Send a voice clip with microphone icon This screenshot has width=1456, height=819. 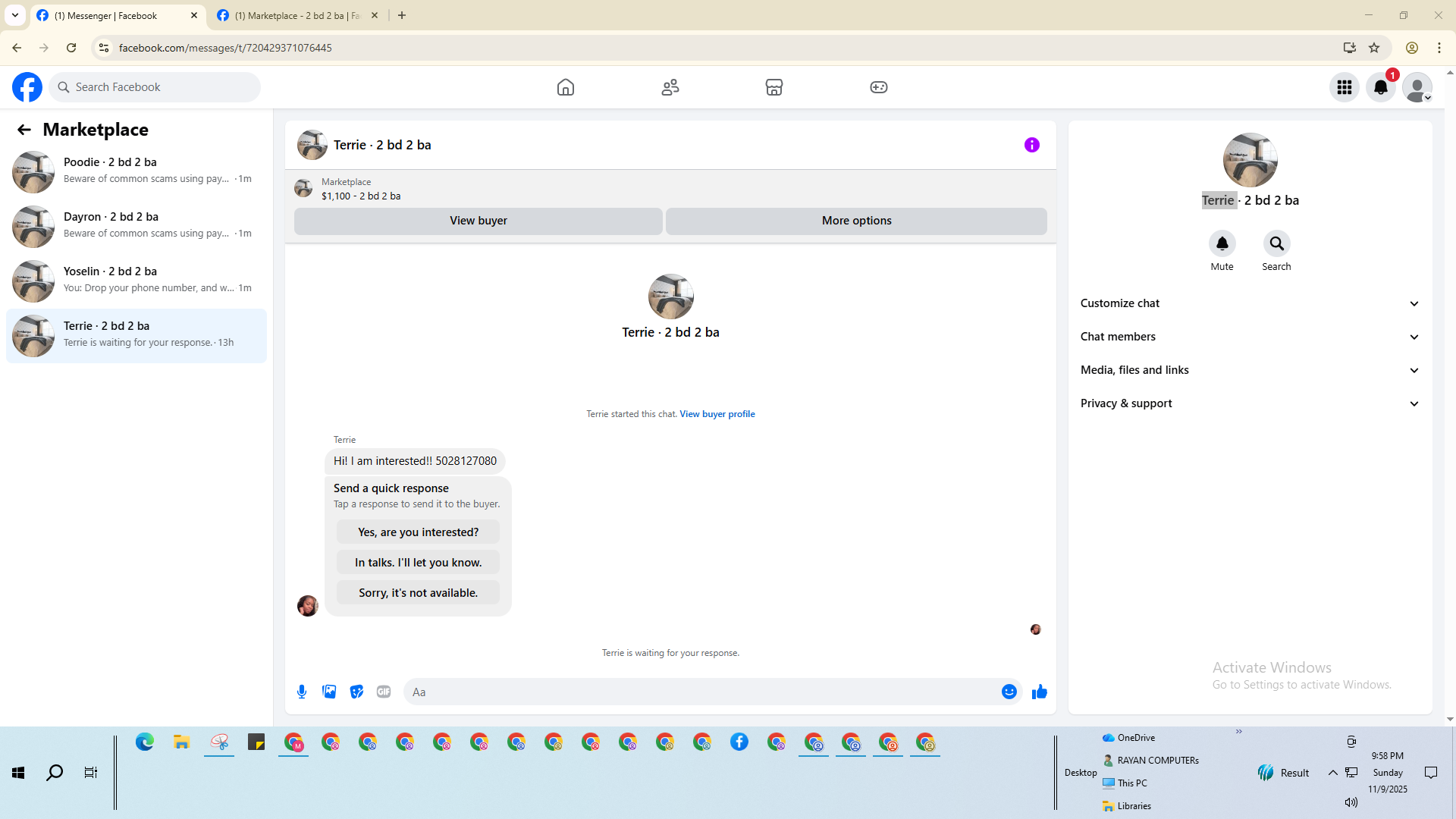click(302, 692)
